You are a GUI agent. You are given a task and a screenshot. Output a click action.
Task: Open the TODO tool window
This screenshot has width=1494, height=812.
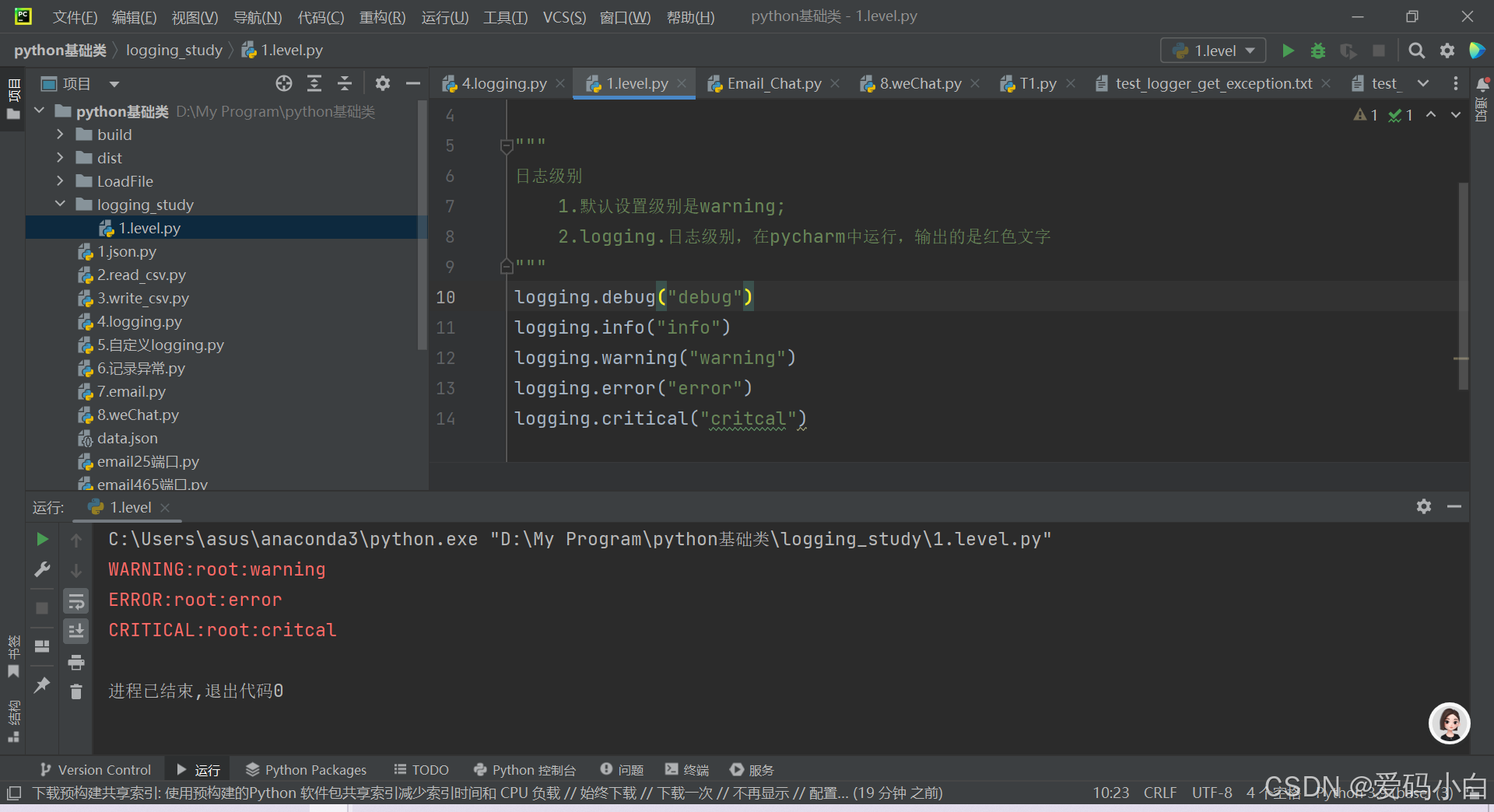(421, 769)
